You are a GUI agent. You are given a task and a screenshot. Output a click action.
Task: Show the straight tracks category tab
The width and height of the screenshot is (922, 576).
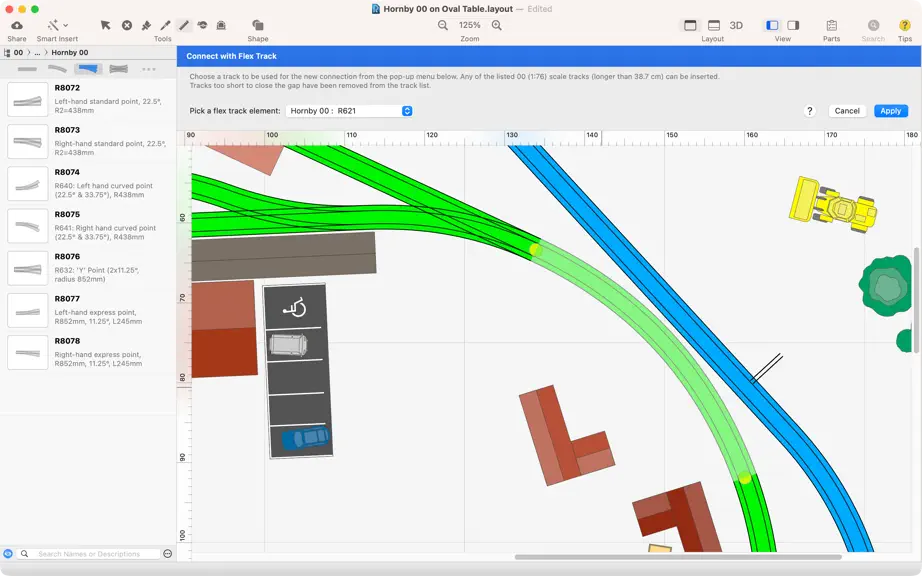[27, 69]
